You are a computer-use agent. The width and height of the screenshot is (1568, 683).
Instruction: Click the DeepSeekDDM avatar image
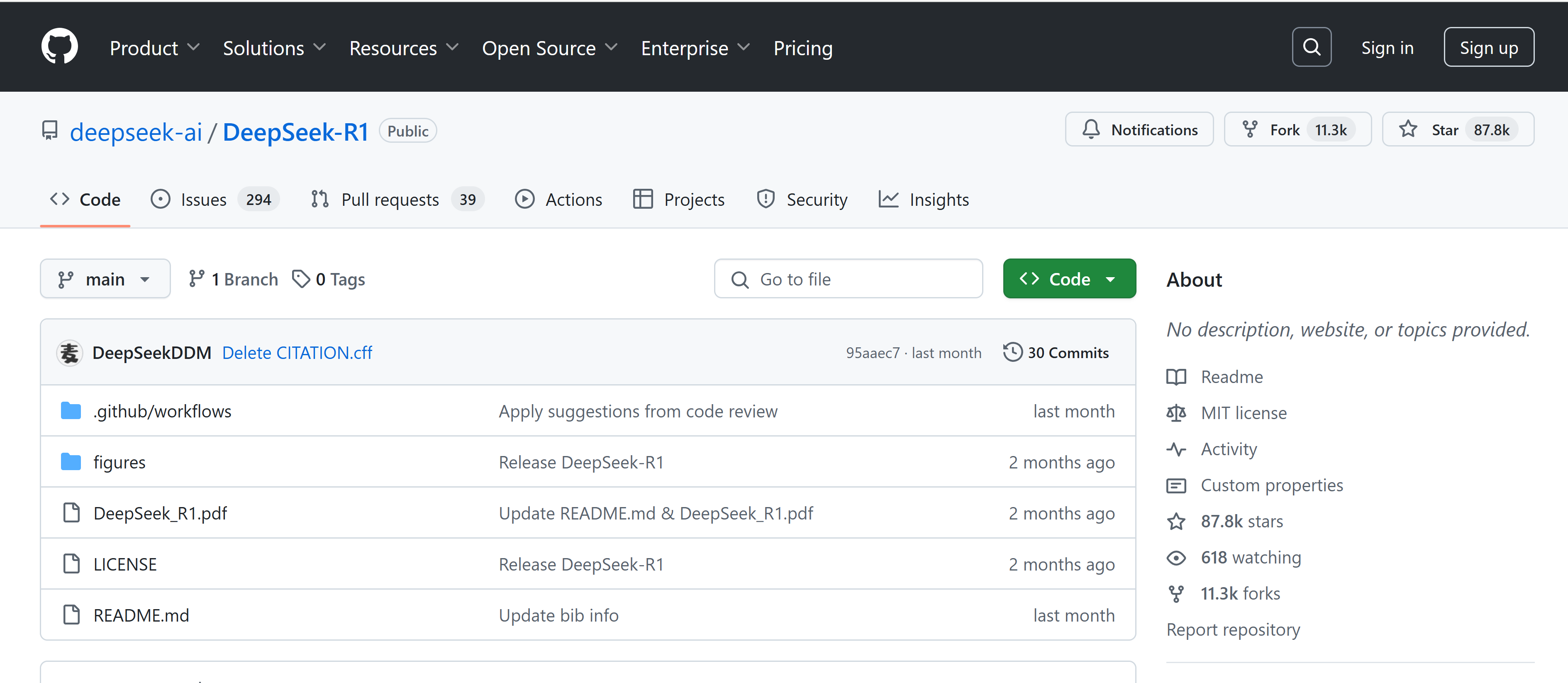[69, 352]
